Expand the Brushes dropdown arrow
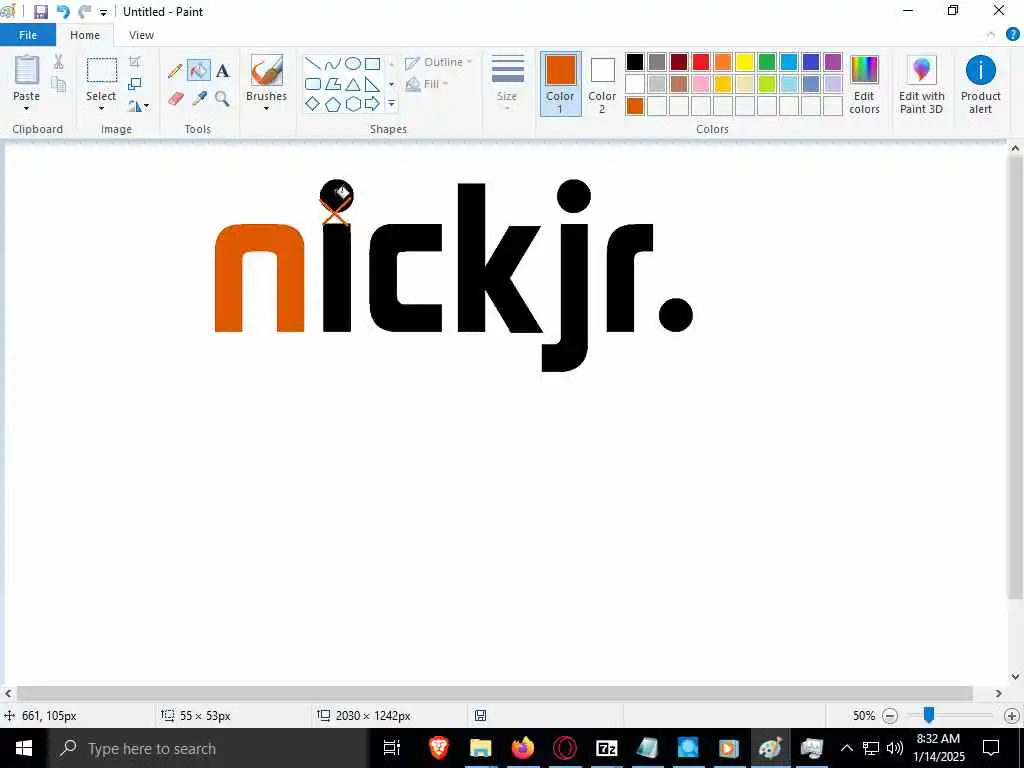The width and height of the screenshot is (1024, 768). 266,108
